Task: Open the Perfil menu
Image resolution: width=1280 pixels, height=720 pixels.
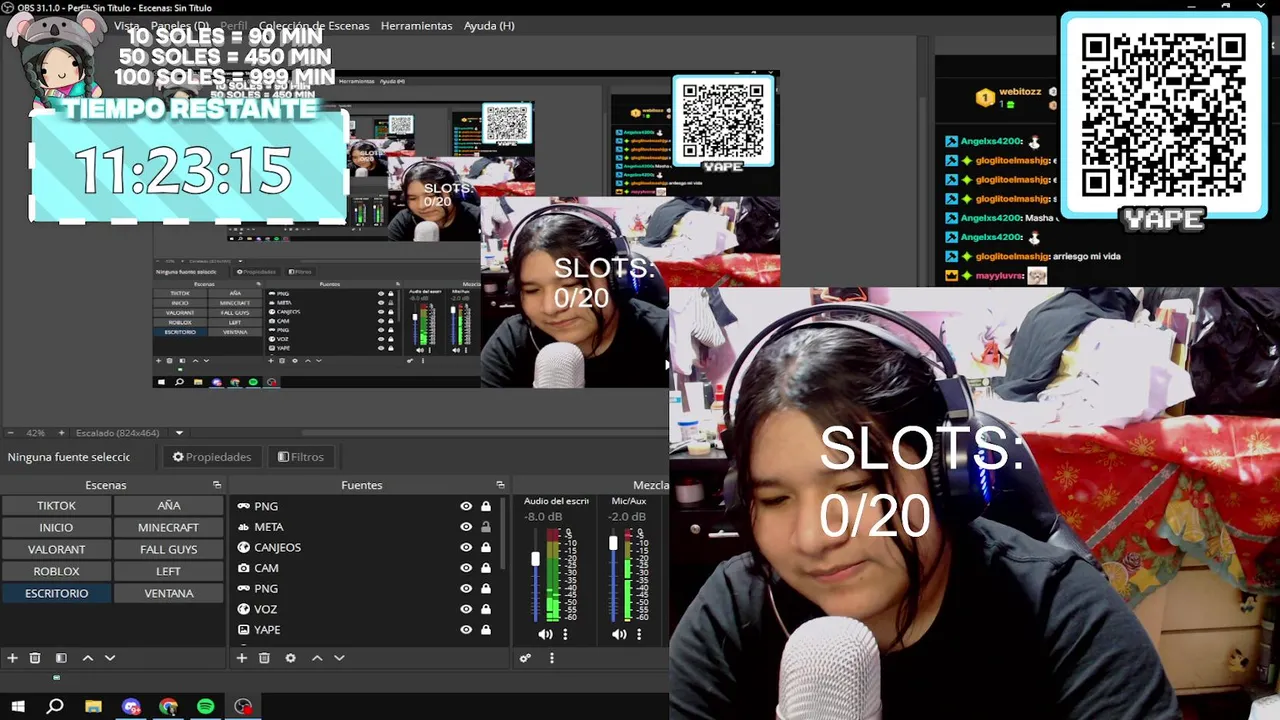Action: point(234,25)
